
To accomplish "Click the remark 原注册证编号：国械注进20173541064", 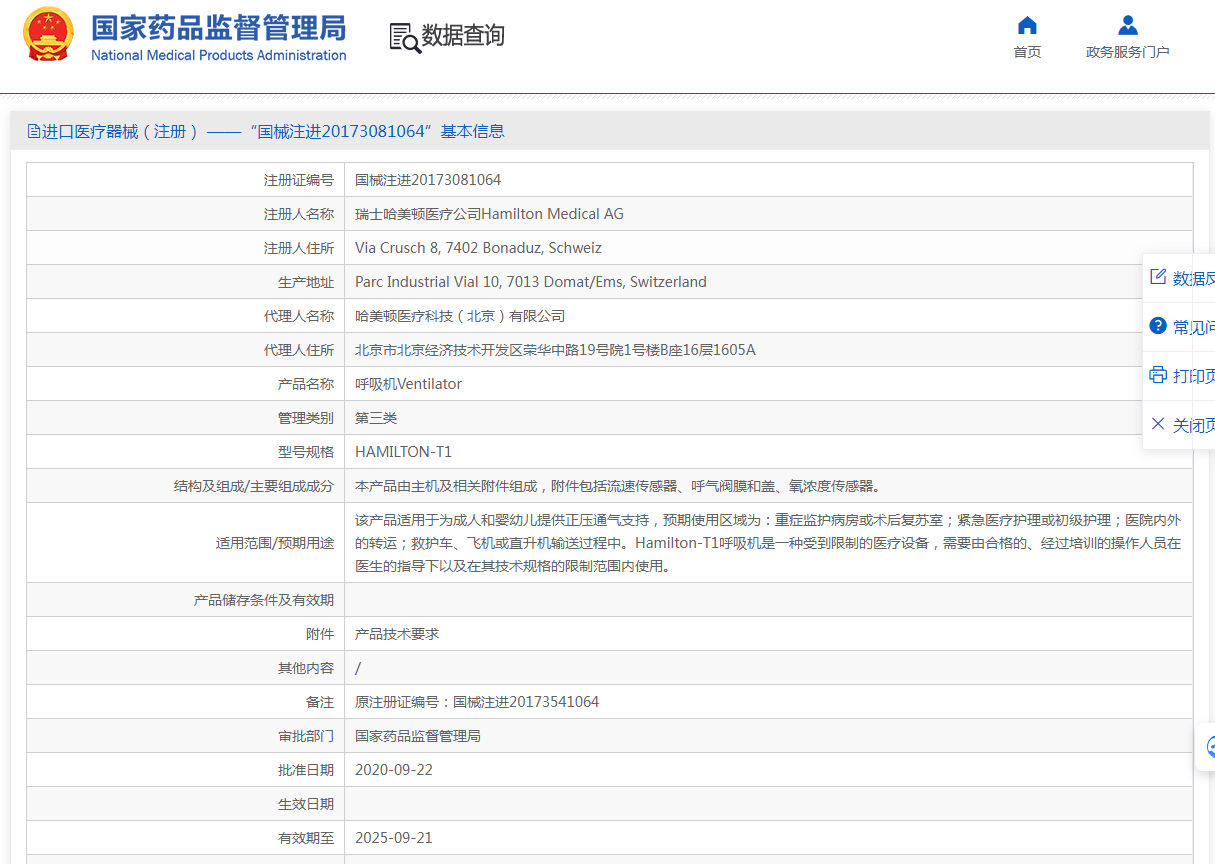I will [x=477, y=702].
